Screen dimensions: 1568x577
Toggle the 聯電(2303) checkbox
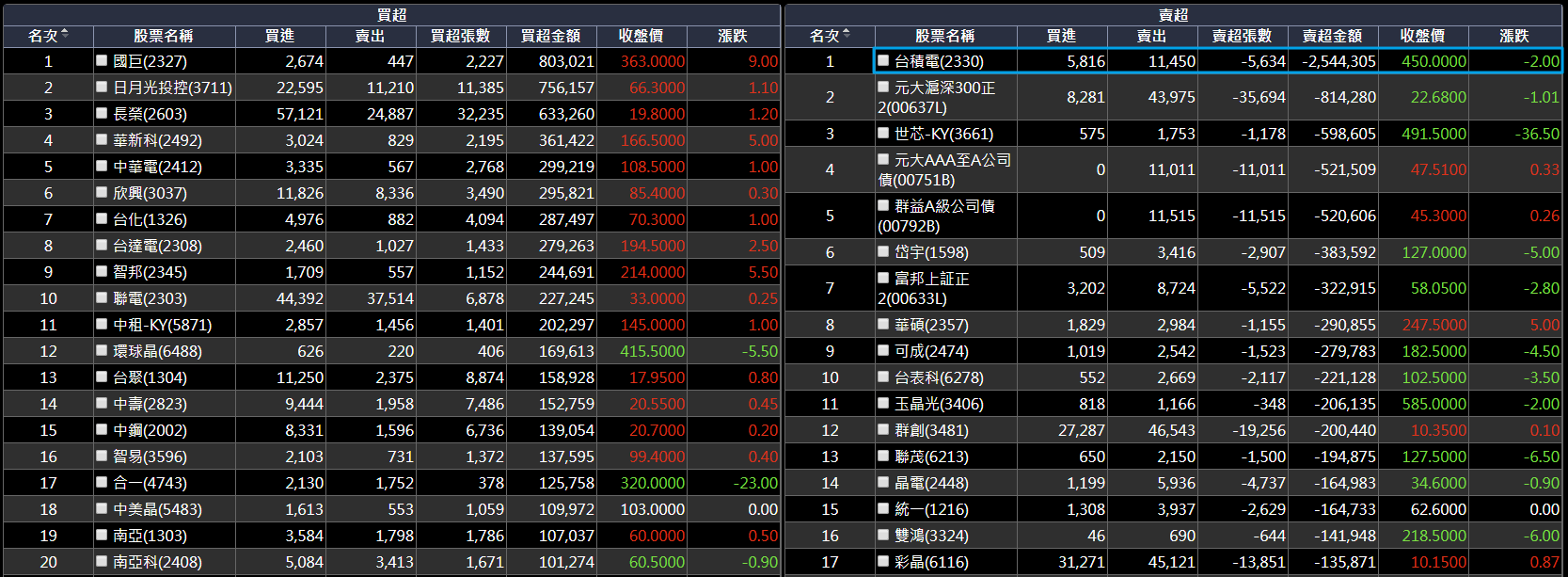point(102,297)
